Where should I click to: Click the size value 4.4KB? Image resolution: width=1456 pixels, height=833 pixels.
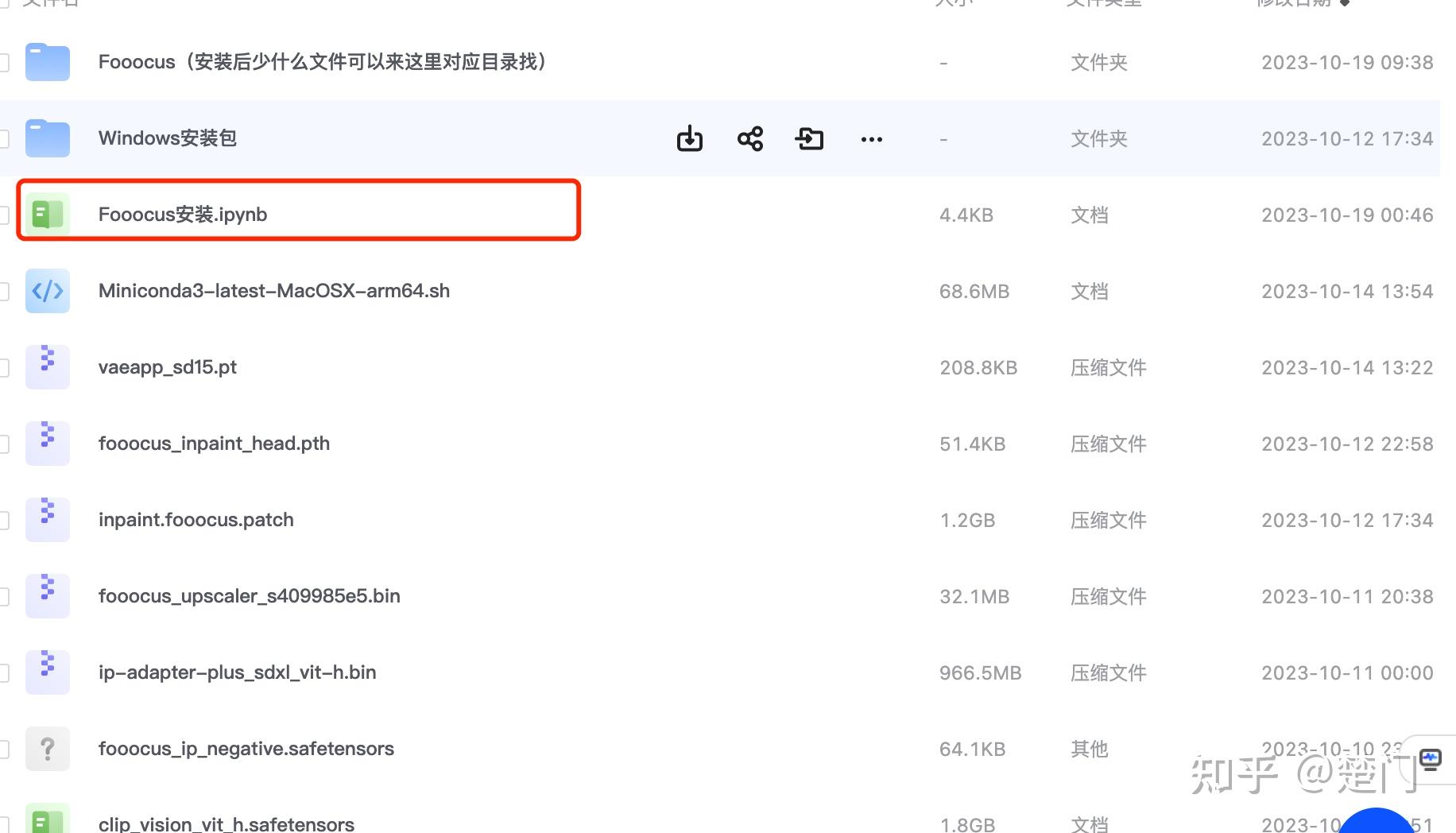[966, 215]
